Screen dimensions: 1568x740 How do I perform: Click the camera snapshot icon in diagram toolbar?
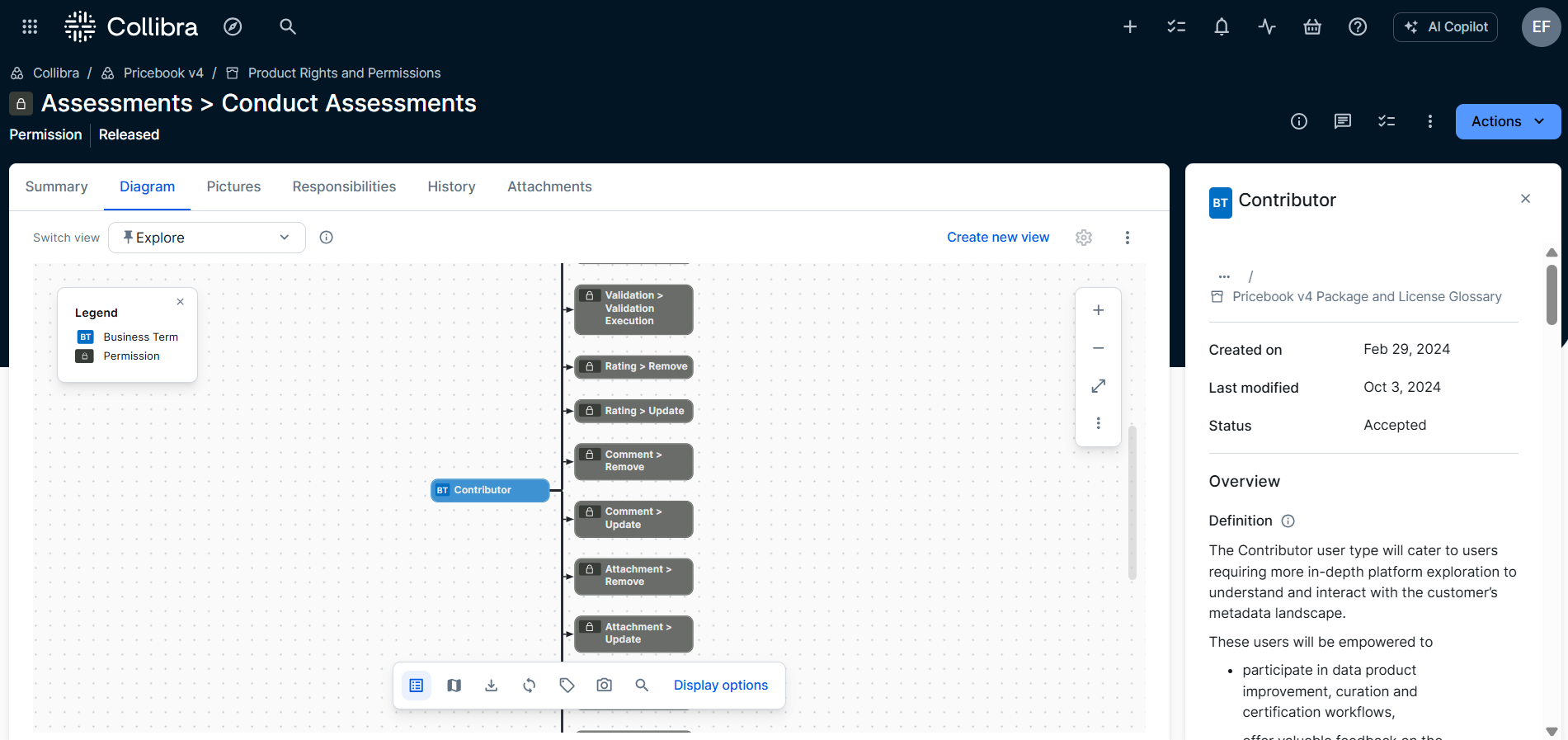point(604,685)
